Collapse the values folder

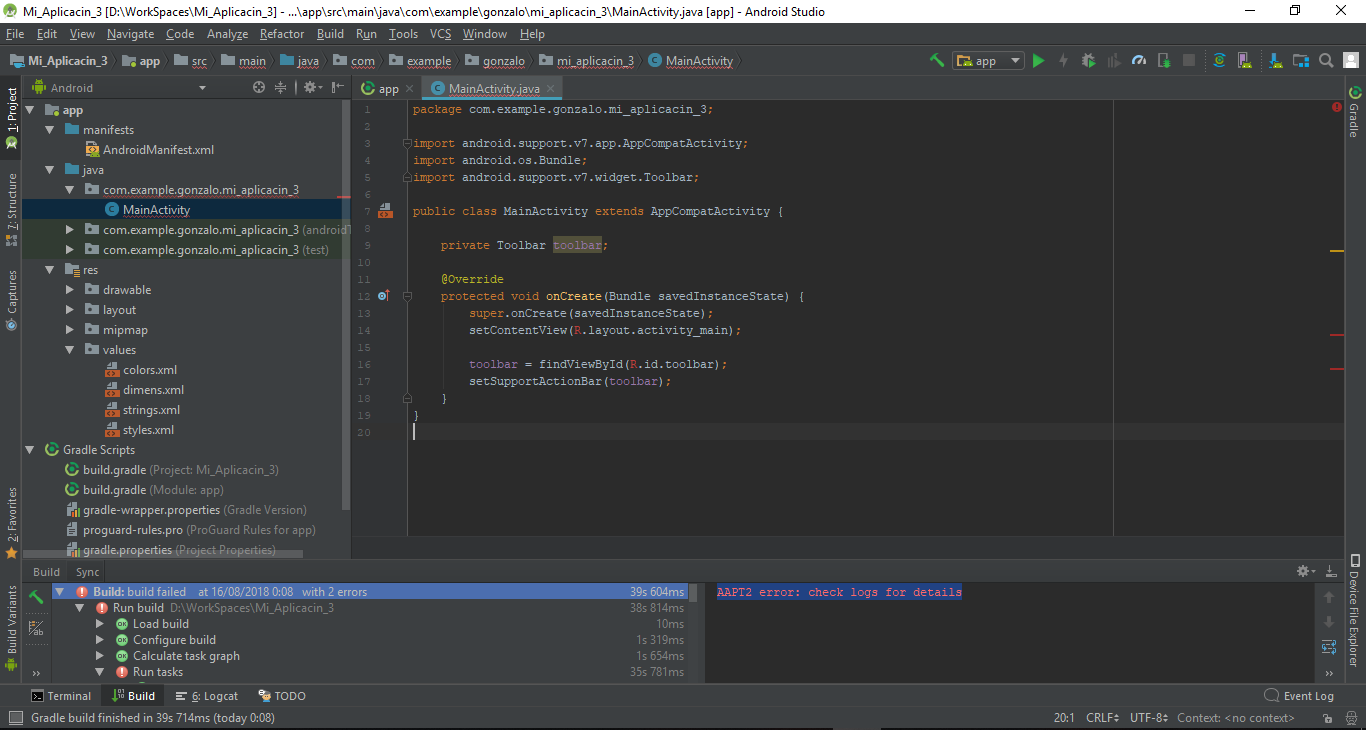[x=69, y=350]
